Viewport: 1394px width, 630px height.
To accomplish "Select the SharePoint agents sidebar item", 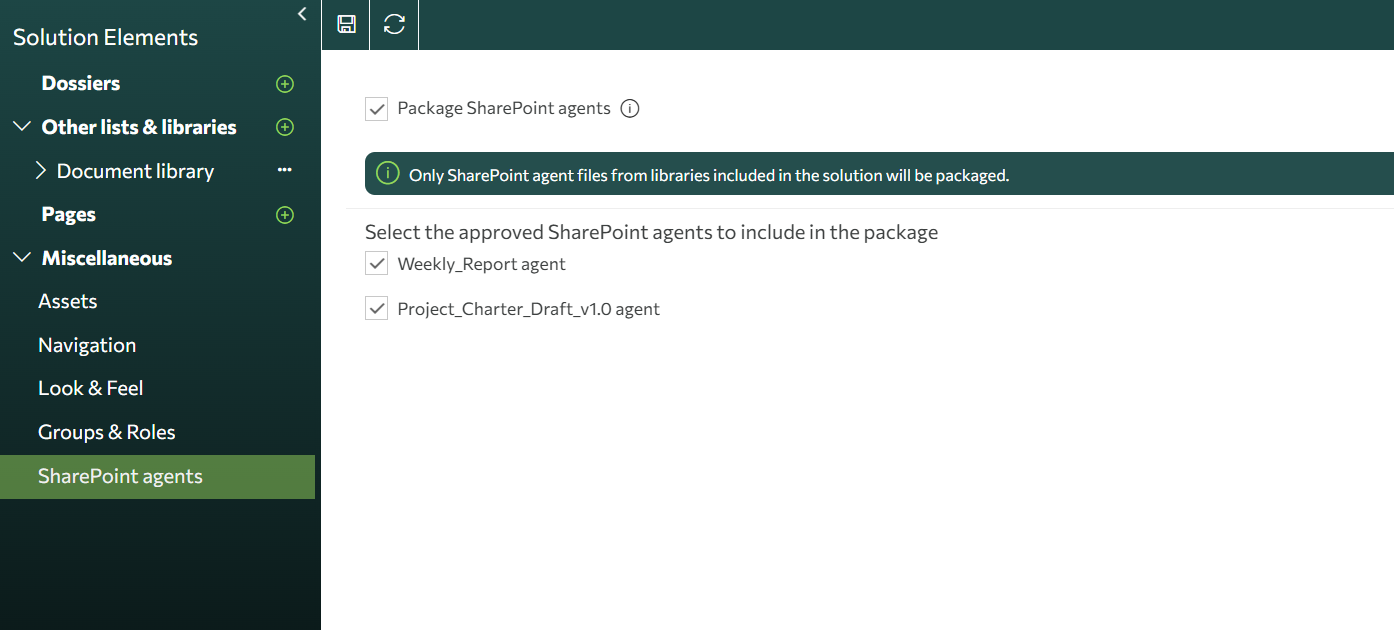I will [x=119, y=476].
